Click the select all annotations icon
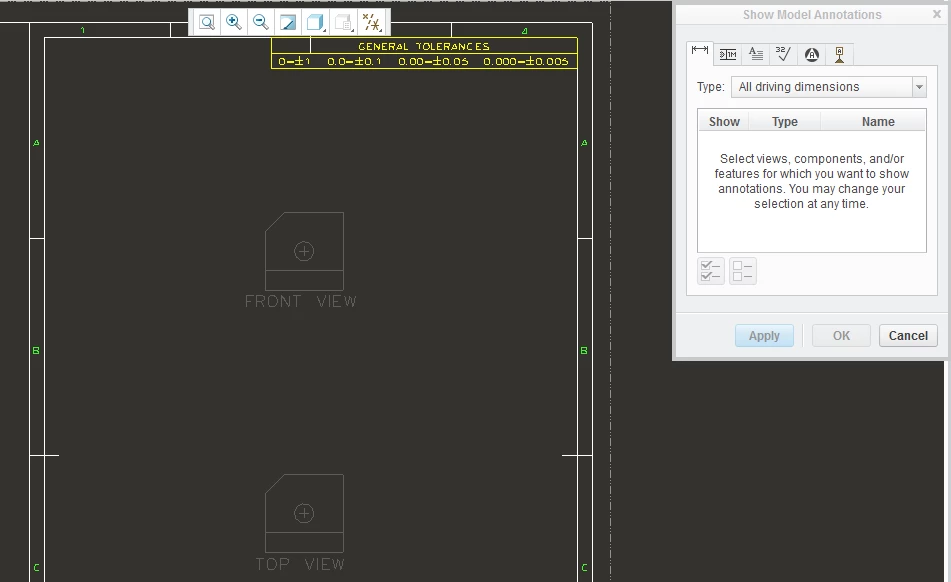 pos(710,271)
